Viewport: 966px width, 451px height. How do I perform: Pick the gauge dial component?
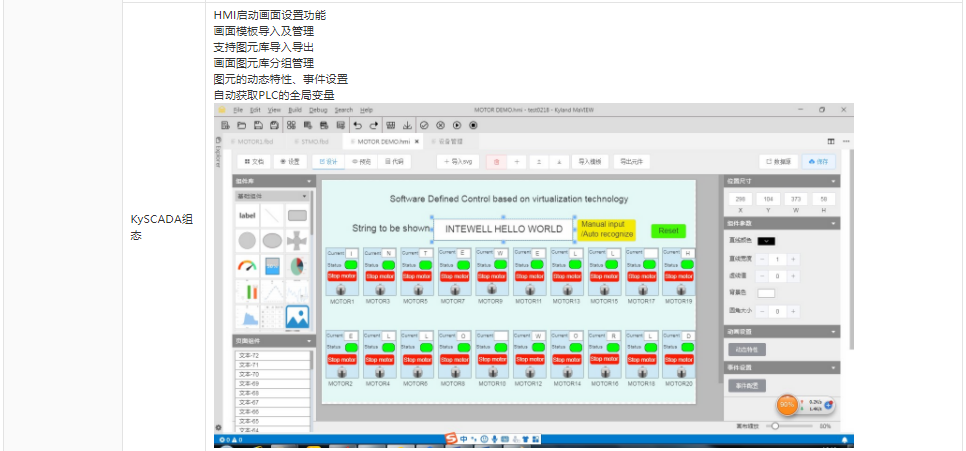coord(247,267)
